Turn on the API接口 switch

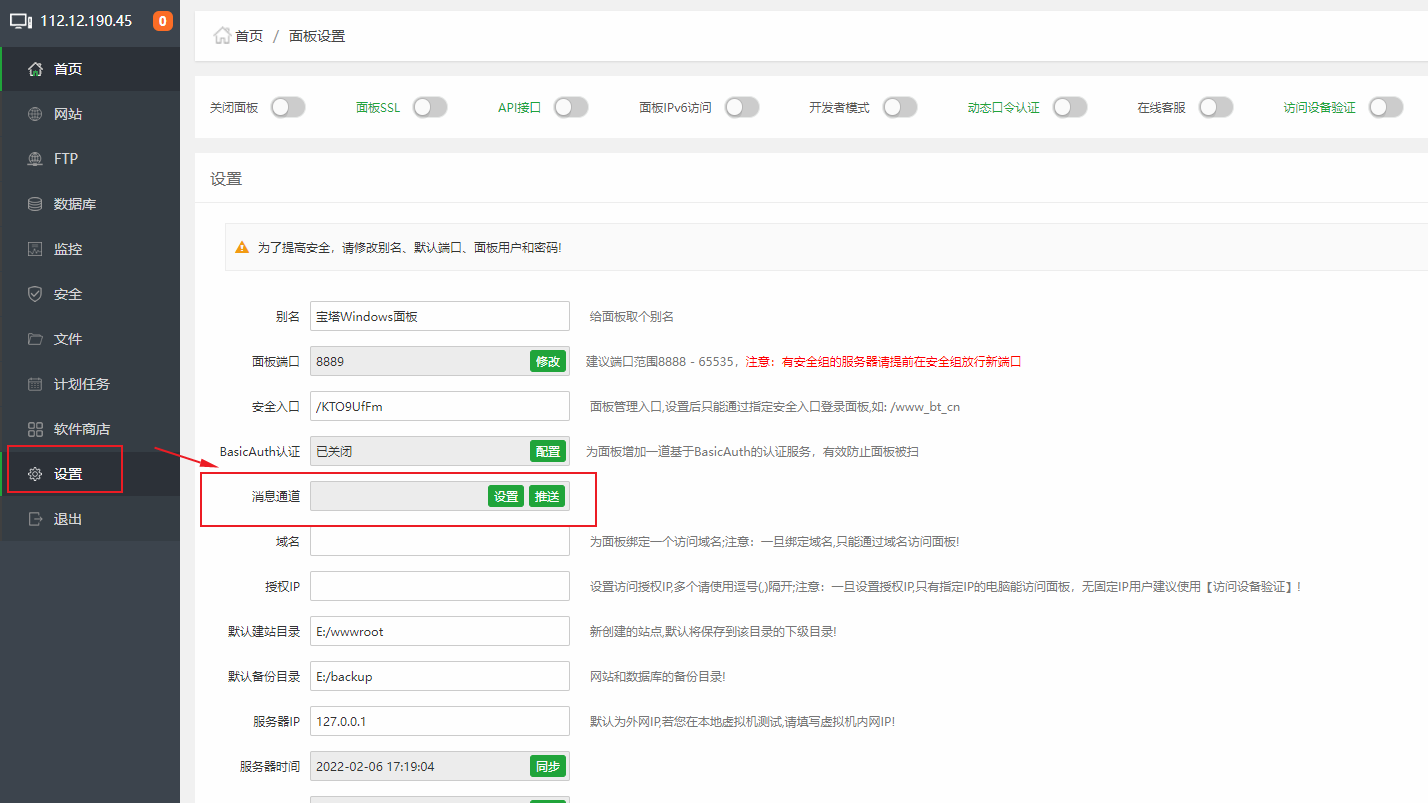point(571,107)
